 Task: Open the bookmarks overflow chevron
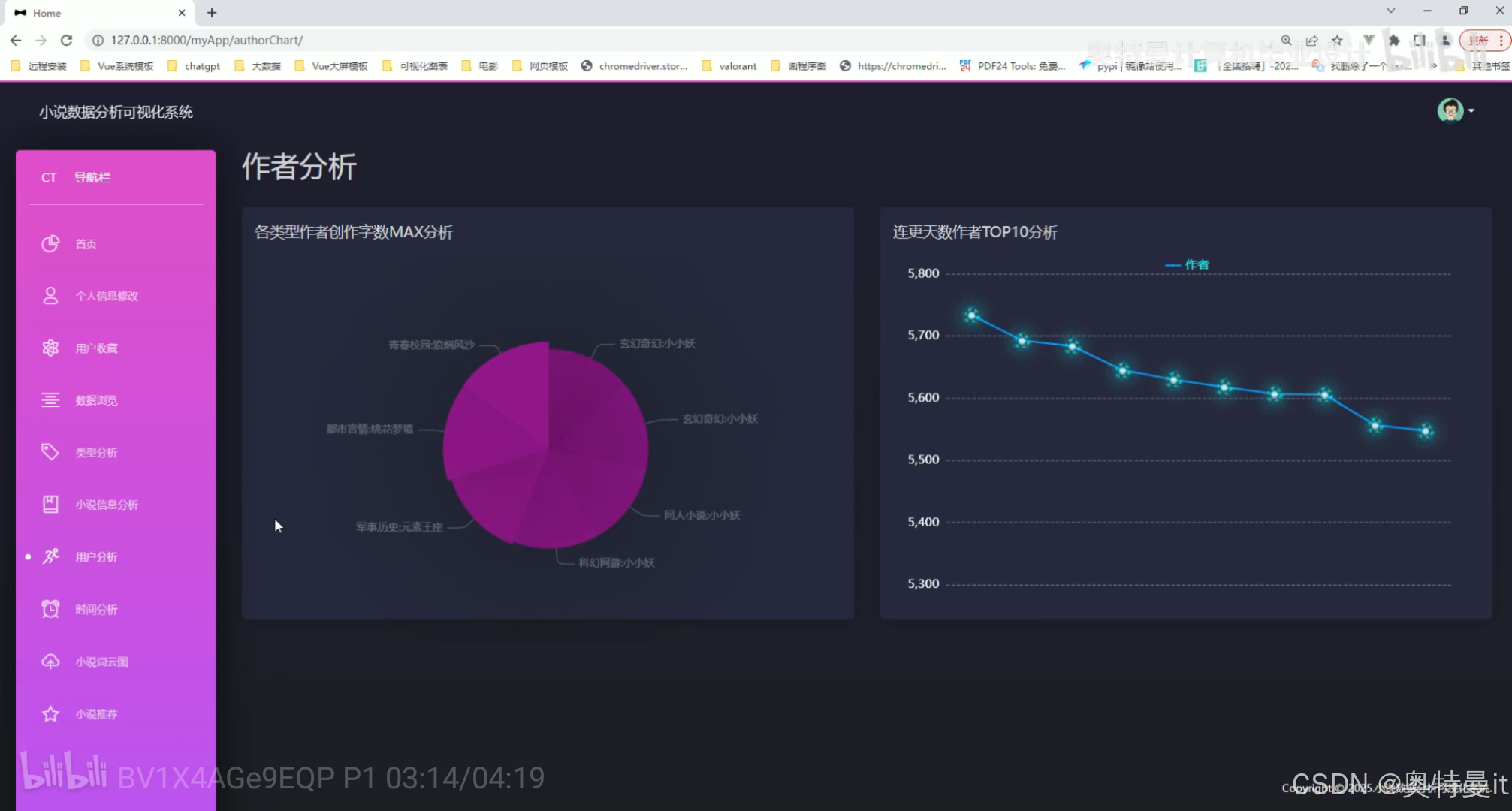1432,65
